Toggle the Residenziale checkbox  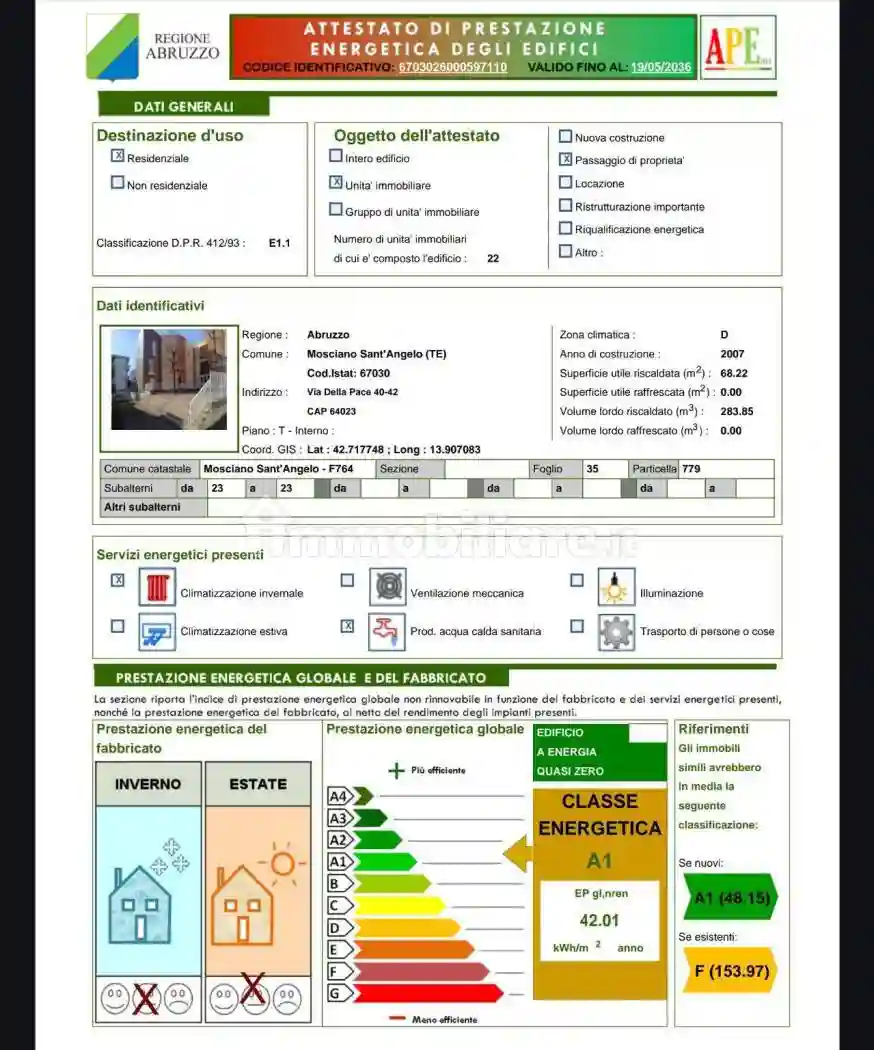(118, 155)
